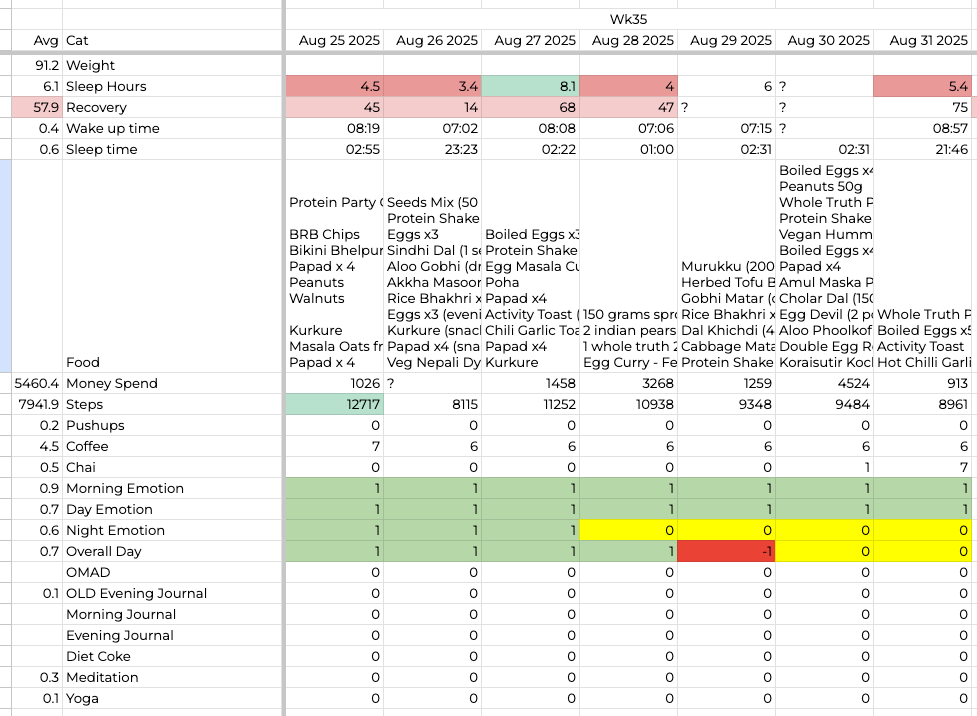Viewport: 977px width, 716px height.
Task: Select the Sleep Hours row label
Action: 106,87
